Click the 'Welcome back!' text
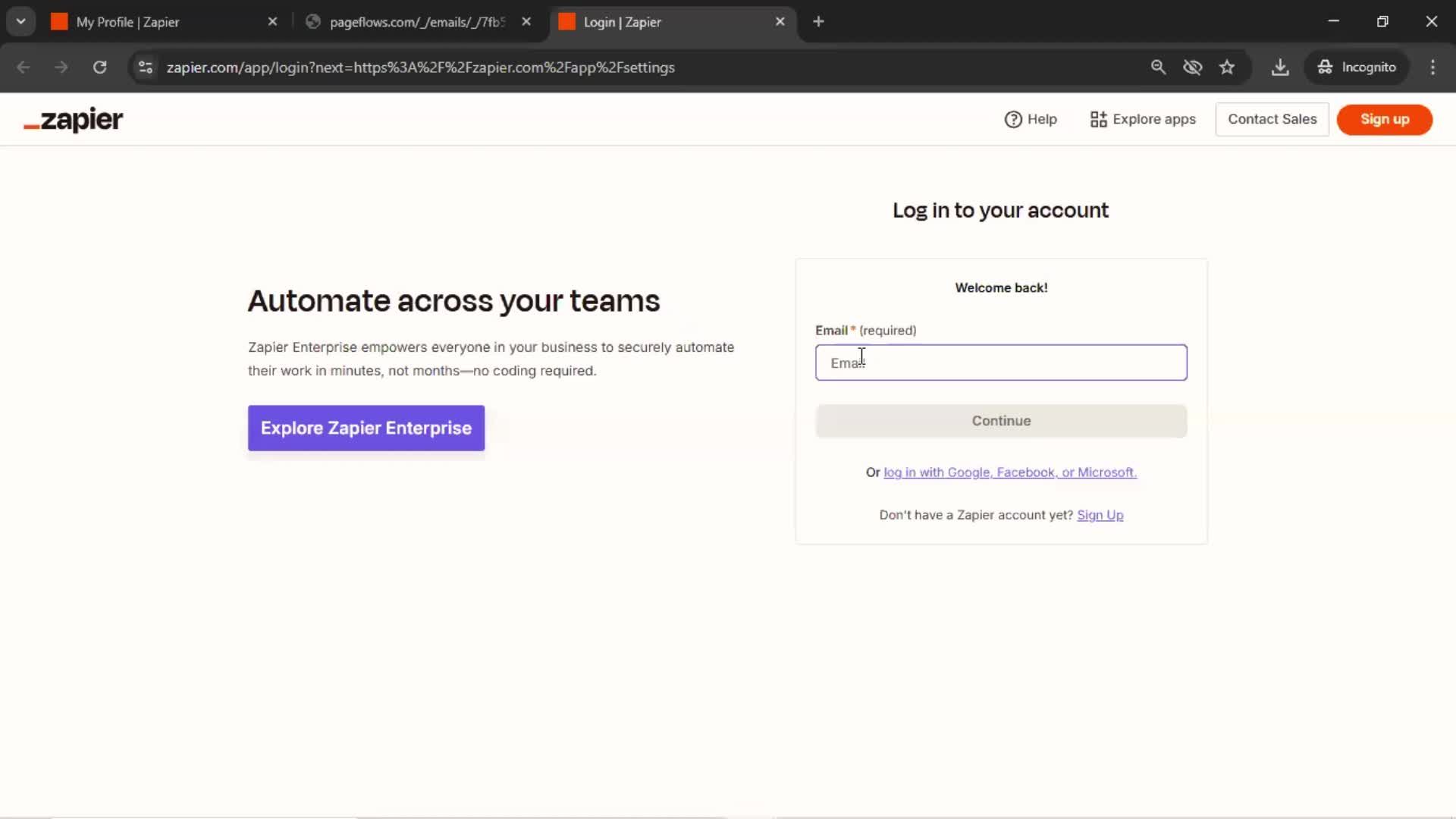The image size is (1456, 819). point(1001,288)
